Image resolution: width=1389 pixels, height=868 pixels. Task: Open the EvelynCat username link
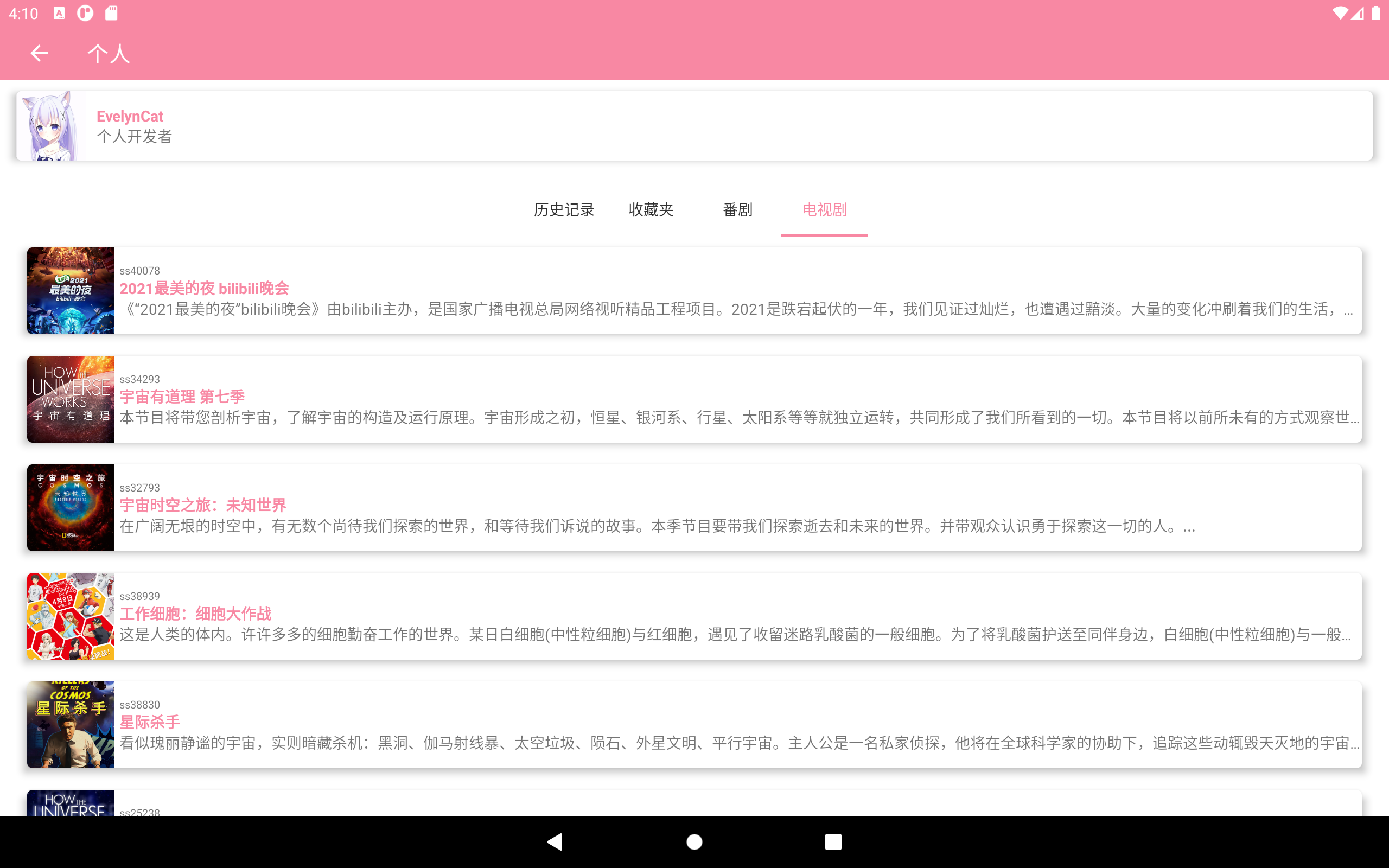(x=130, y=117)
